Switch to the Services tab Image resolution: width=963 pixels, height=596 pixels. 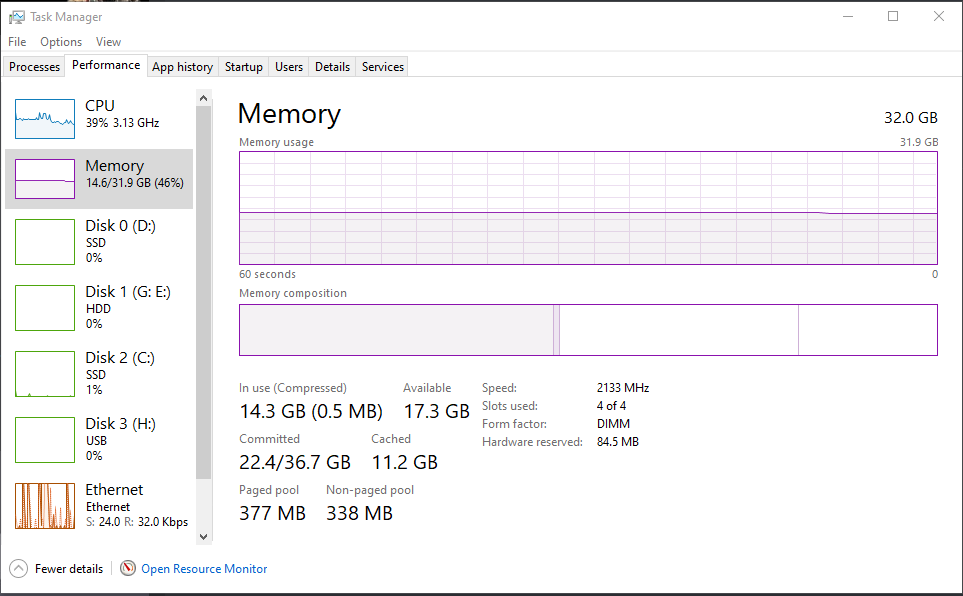pos(383,67)
